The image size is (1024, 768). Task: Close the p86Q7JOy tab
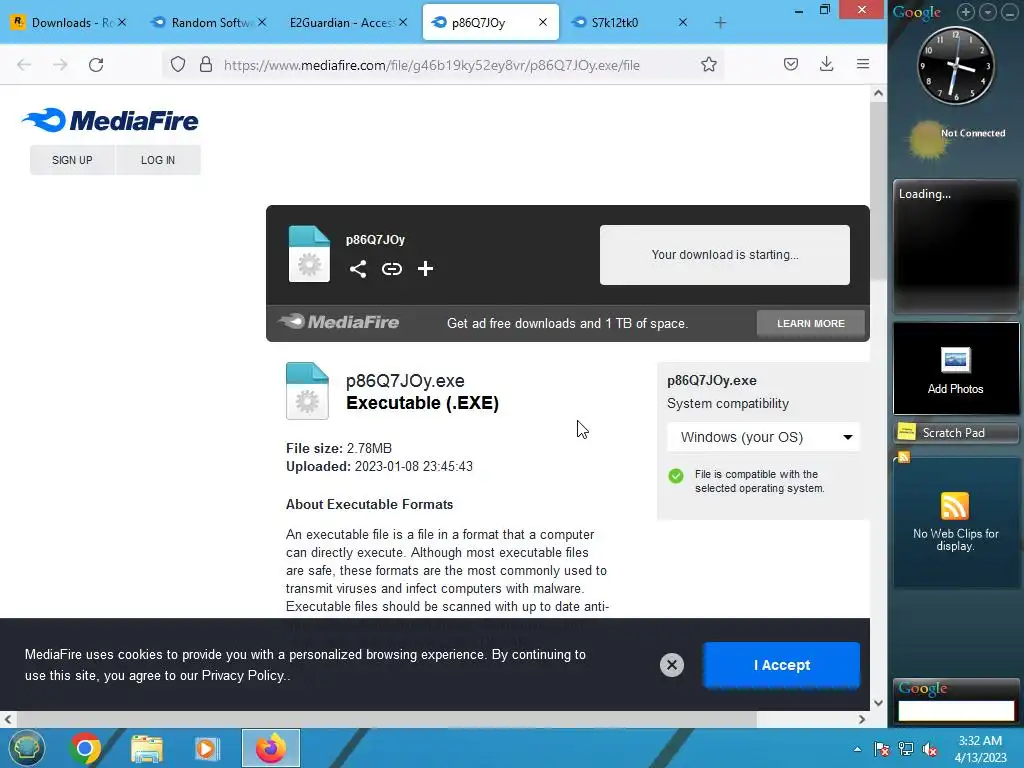pos(543,22)
